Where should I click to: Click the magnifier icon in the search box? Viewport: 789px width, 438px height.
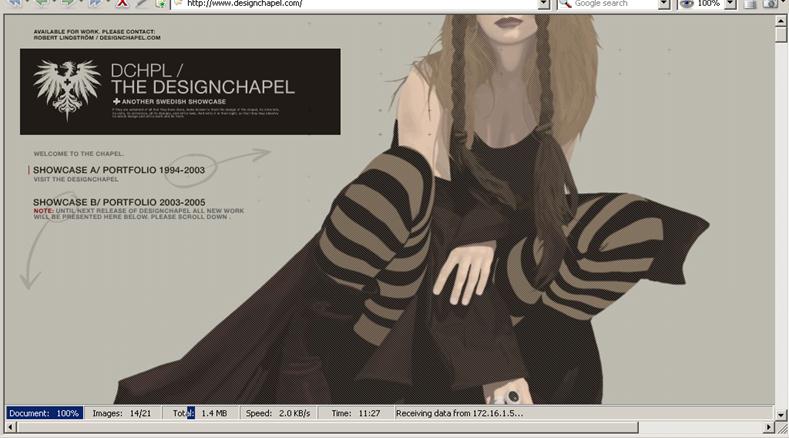coord(565,4)
